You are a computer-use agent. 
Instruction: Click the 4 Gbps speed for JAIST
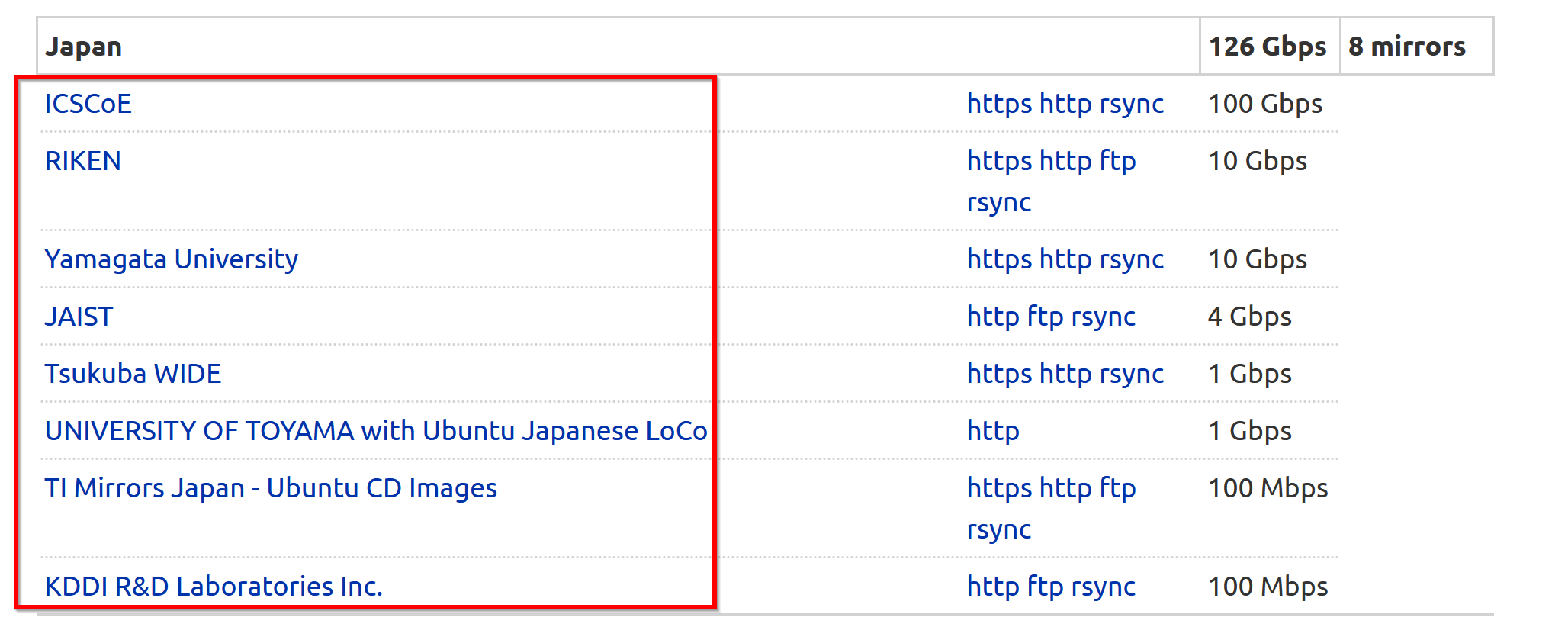click(1250, 317)
